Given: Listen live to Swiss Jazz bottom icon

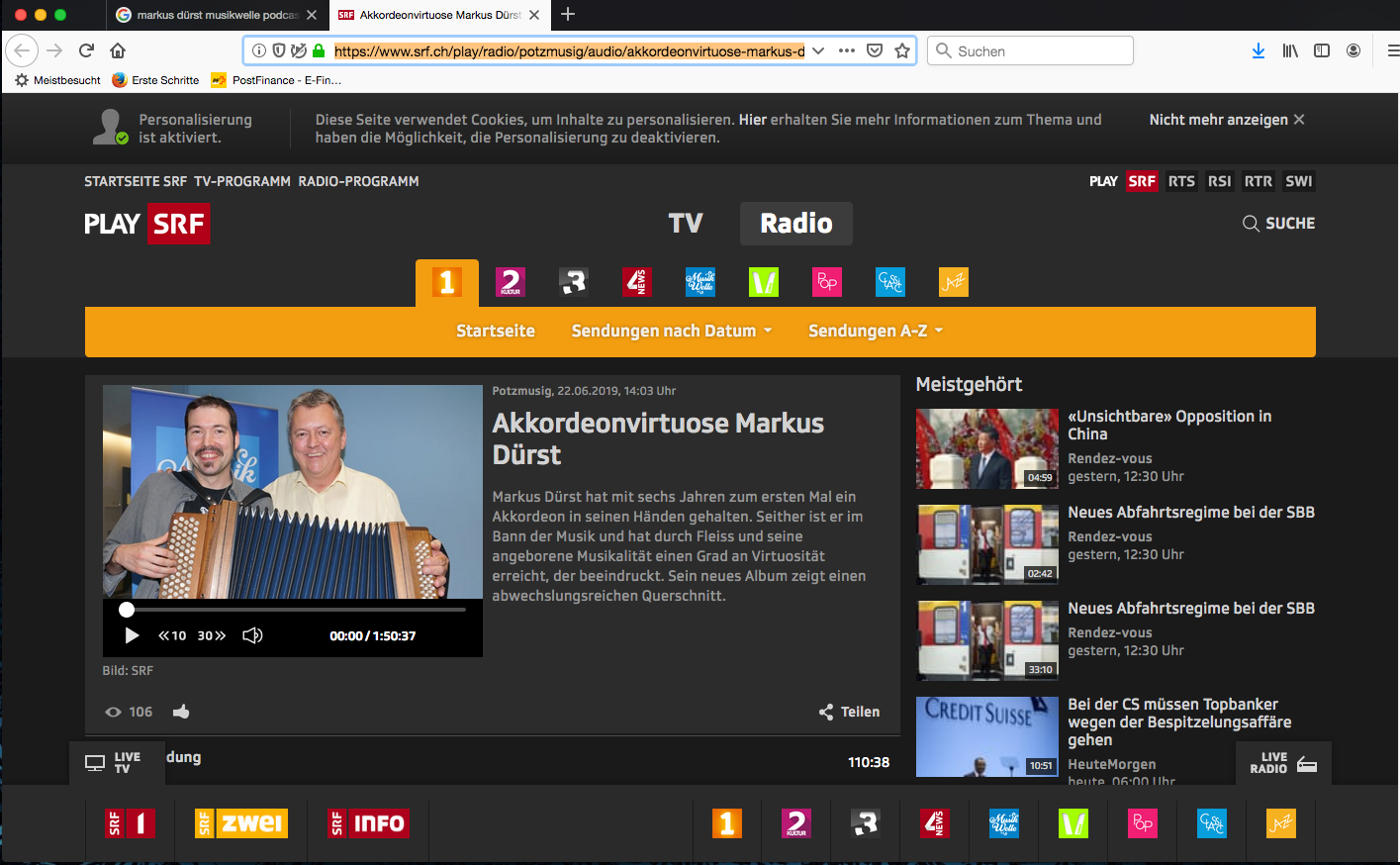Looking at the screenshot, I should point(1281,823).
